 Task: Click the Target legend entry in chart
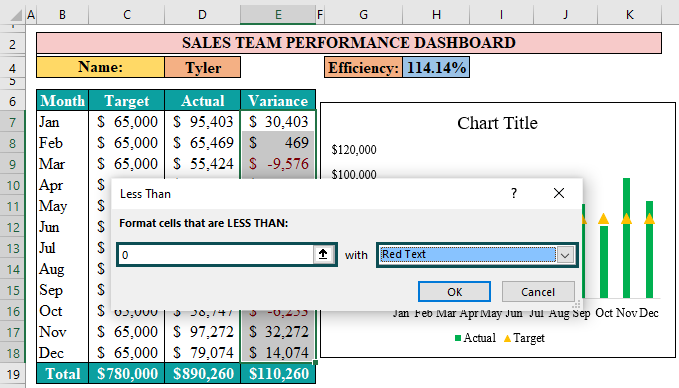524,338
